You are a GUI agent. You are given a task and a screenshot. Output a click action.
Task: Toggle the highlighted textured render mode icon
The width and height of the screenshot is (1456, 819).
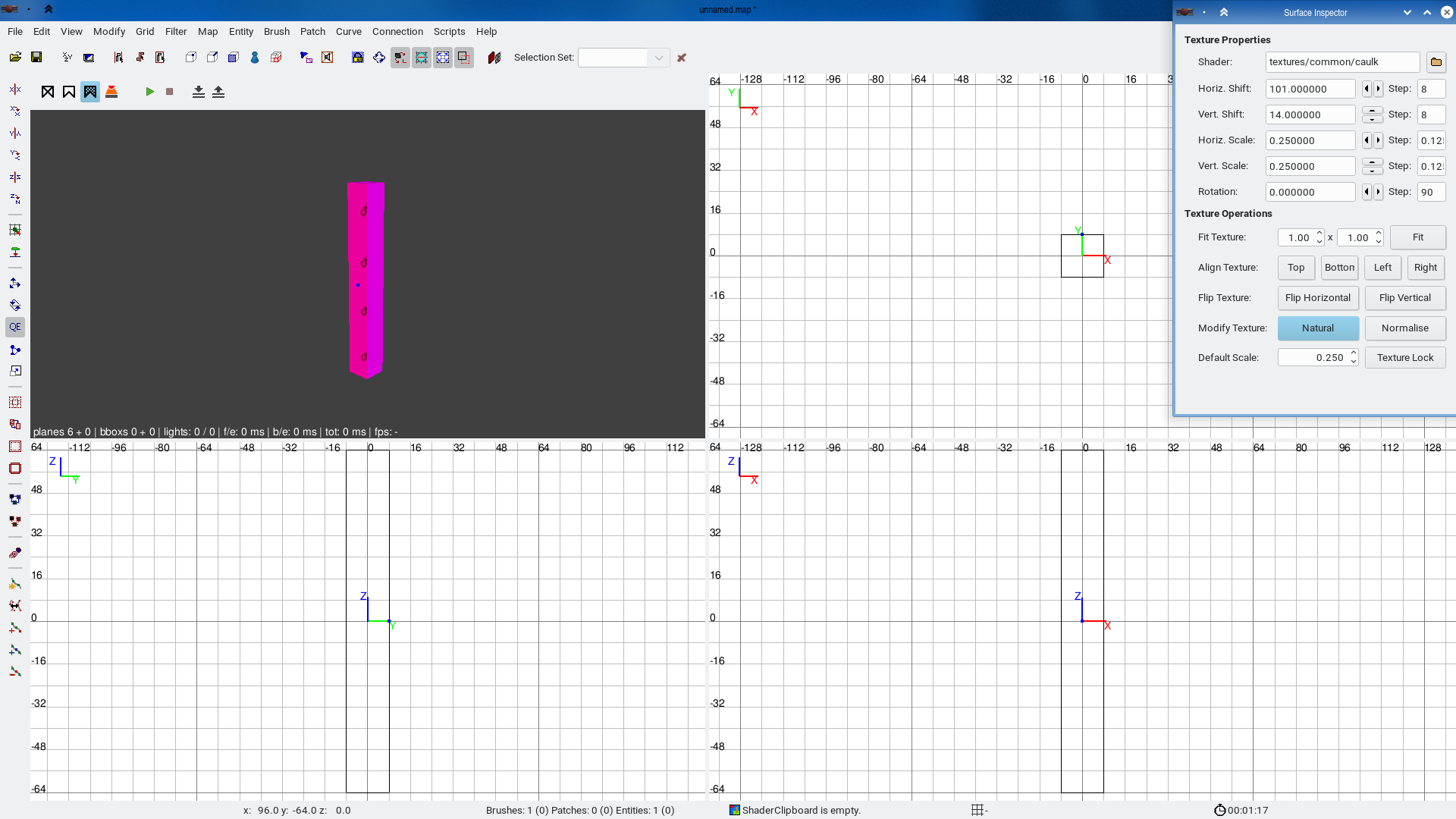(x=90, y=92)
